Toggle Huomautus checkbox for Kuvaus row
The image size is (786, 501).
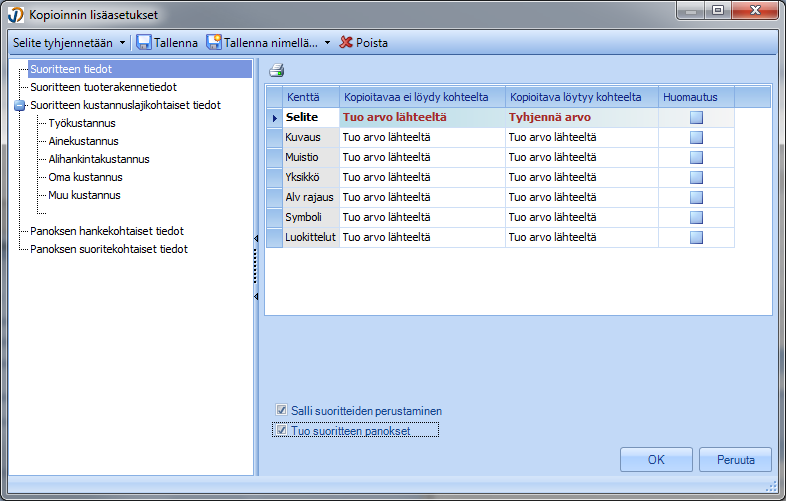tap(696, 137)
